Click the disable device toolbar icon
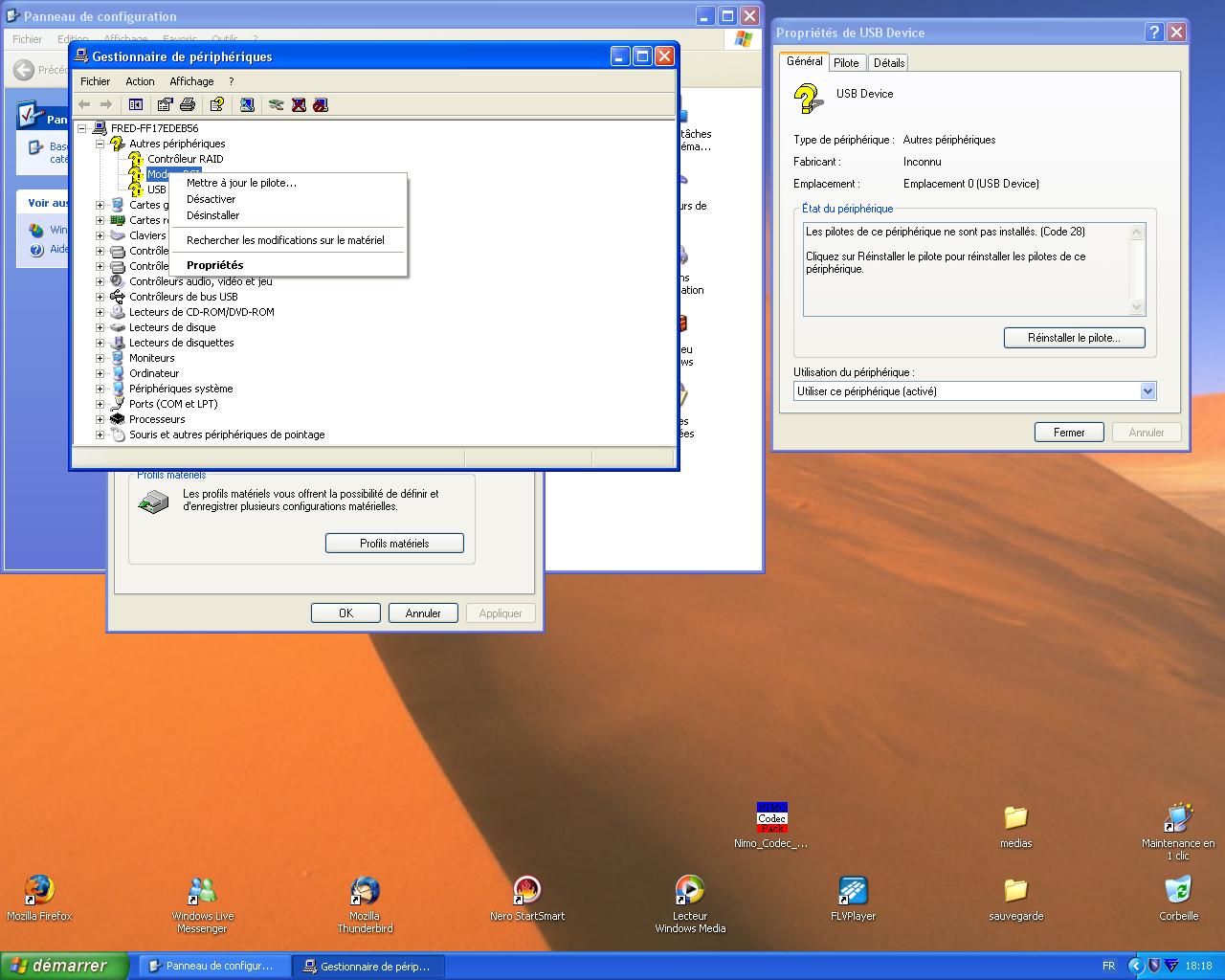1225x980 pixels. 321,104
